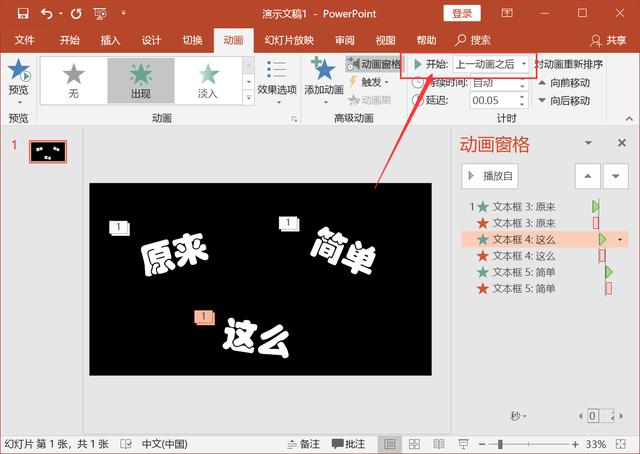The height and width of the screenshot is (454, 640).
Task: Select the 无 animation effect
Action: pyautogui.click(x=73, y=80)
